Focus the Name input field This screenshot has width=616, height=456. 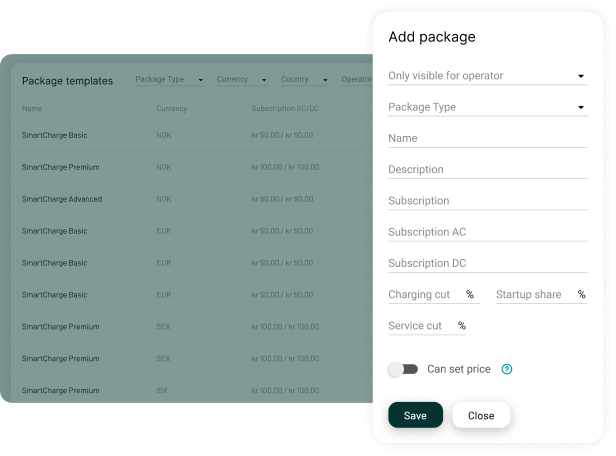tap(487, 138)
